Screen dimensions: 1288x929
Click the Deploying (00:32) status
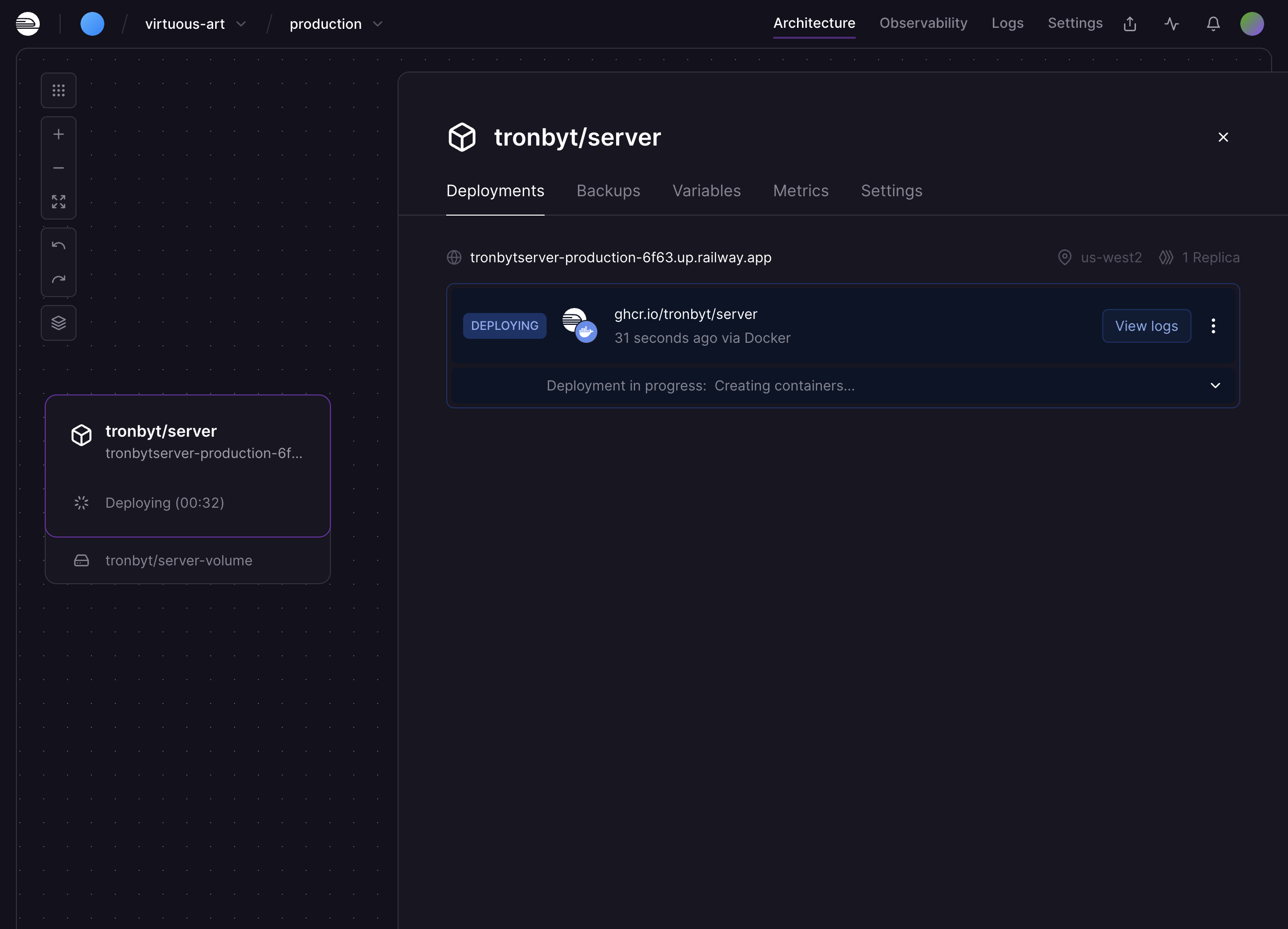pyautogui.click(x=164, y=503)
